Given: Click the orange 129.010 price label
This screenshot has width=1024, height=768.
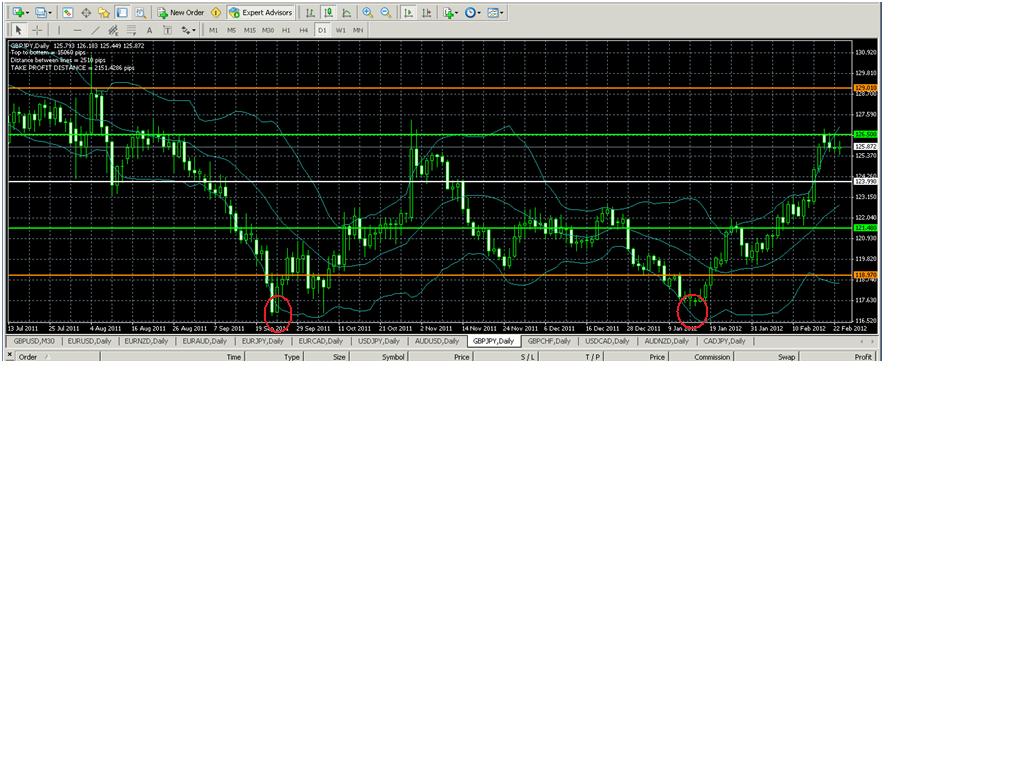Looking at the screenshot, I should point(865,88).
